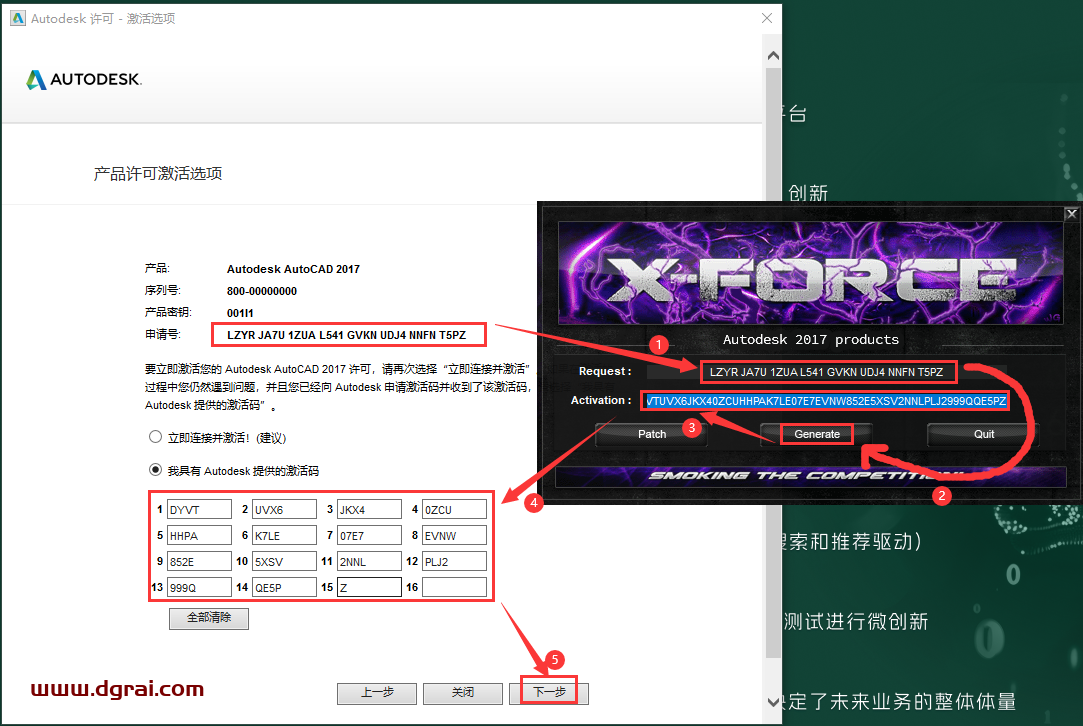Click activation code field 4 containing 0ZCU

tap(454, 510)
